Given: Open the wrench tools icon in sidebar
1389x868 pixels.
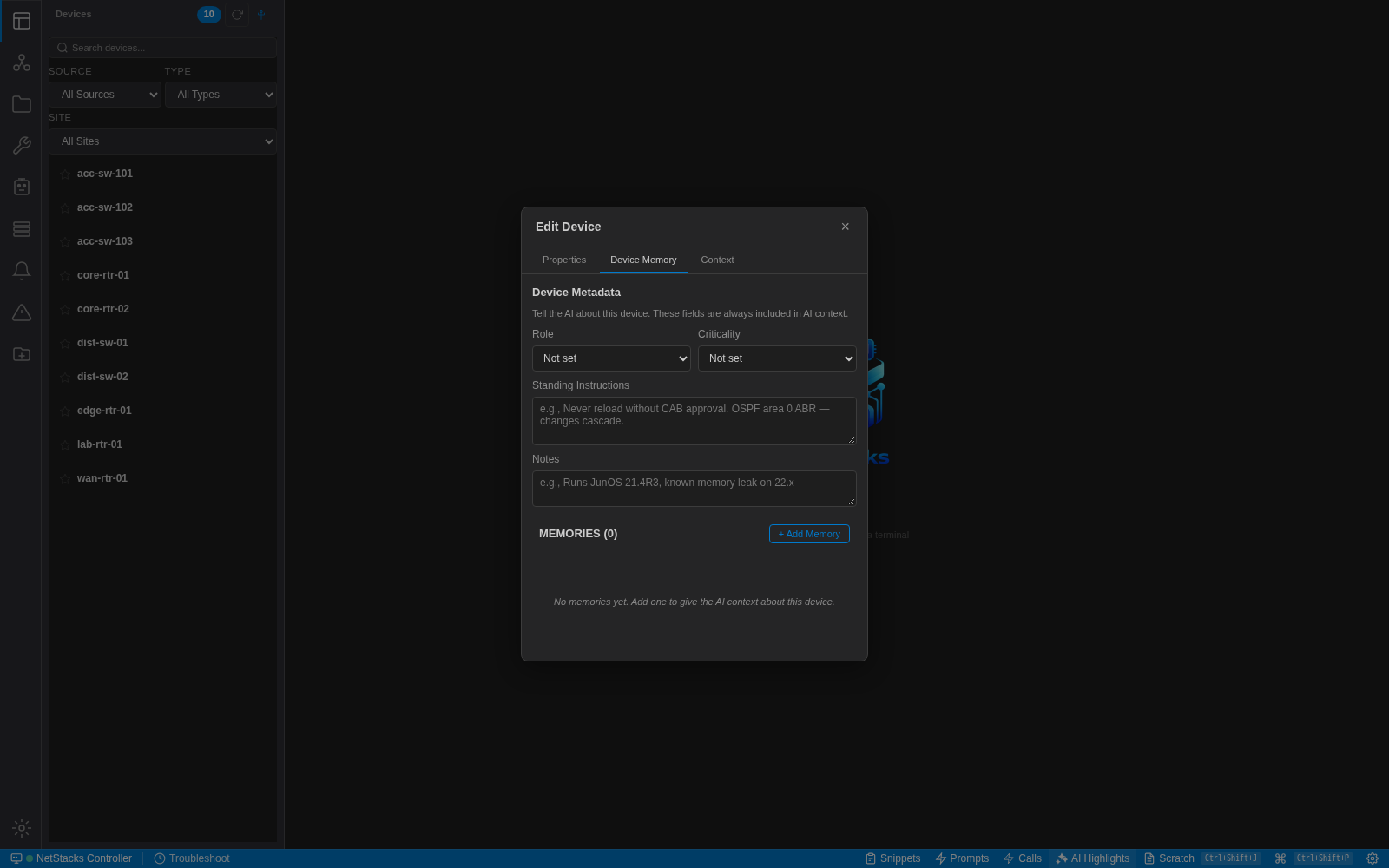Looking at the screenshot, I should click(x=22, y=146).
